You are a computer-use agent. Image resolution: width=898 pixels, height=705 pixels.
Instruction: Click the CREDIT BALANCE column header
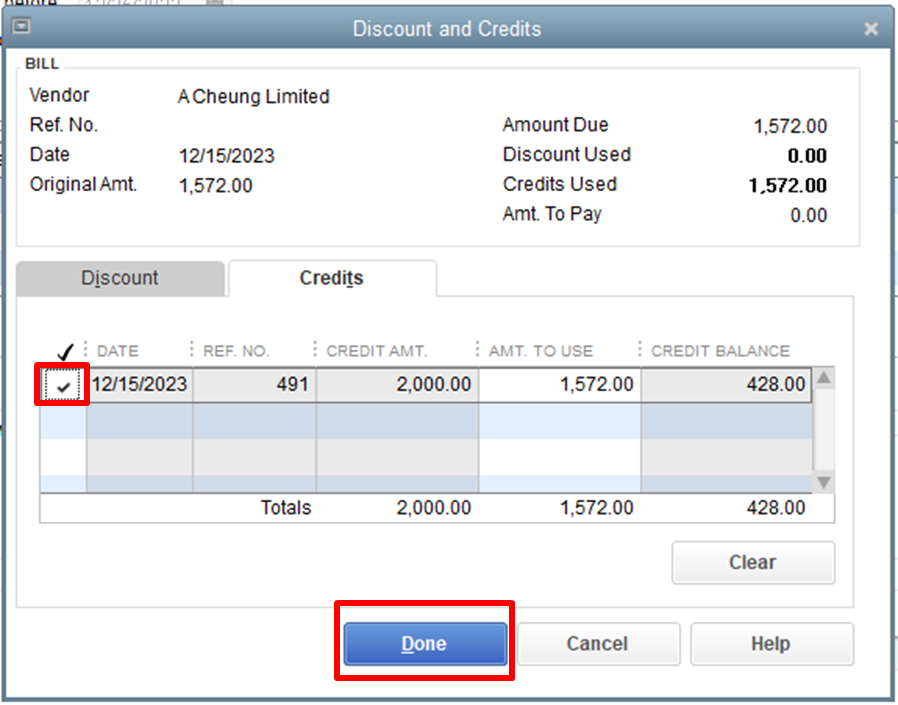point(720,351)
